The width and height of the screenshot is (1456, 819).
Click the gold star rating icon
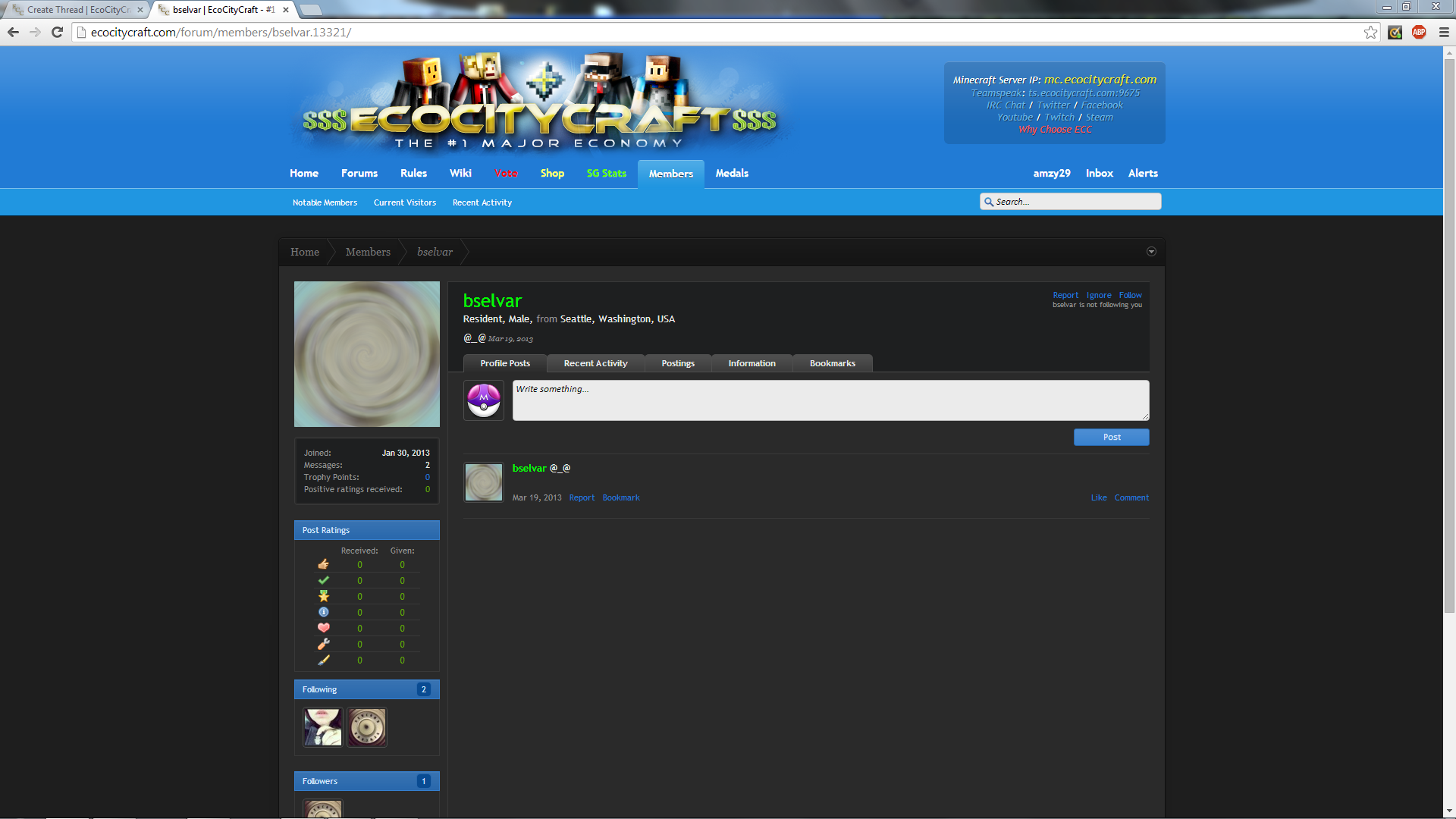click(324, 596)
